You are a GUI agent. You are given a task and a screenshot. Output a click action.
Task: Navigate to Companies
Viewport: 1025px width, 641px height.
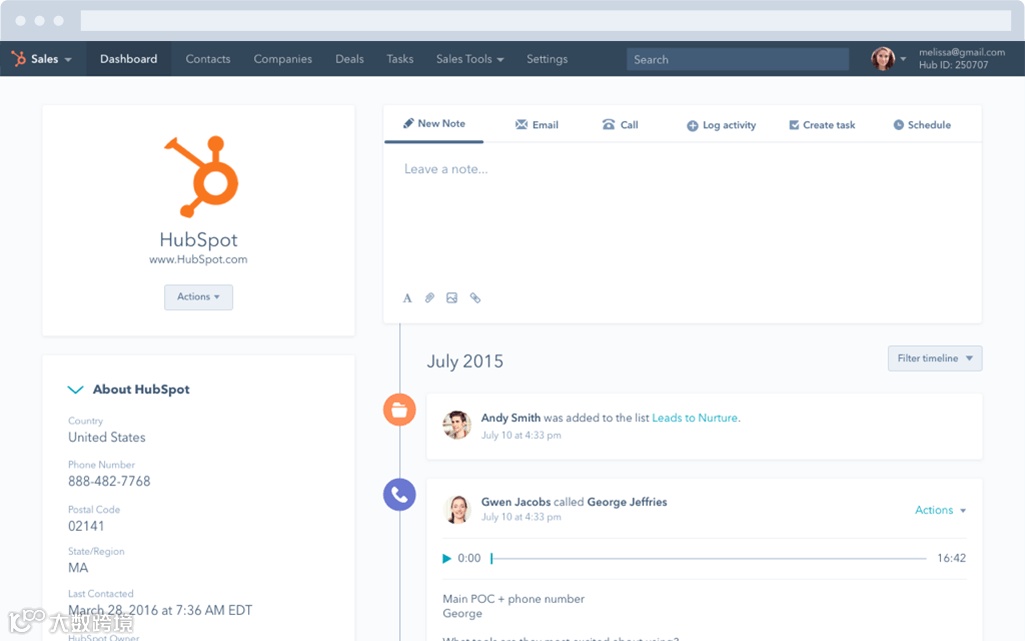283,59
